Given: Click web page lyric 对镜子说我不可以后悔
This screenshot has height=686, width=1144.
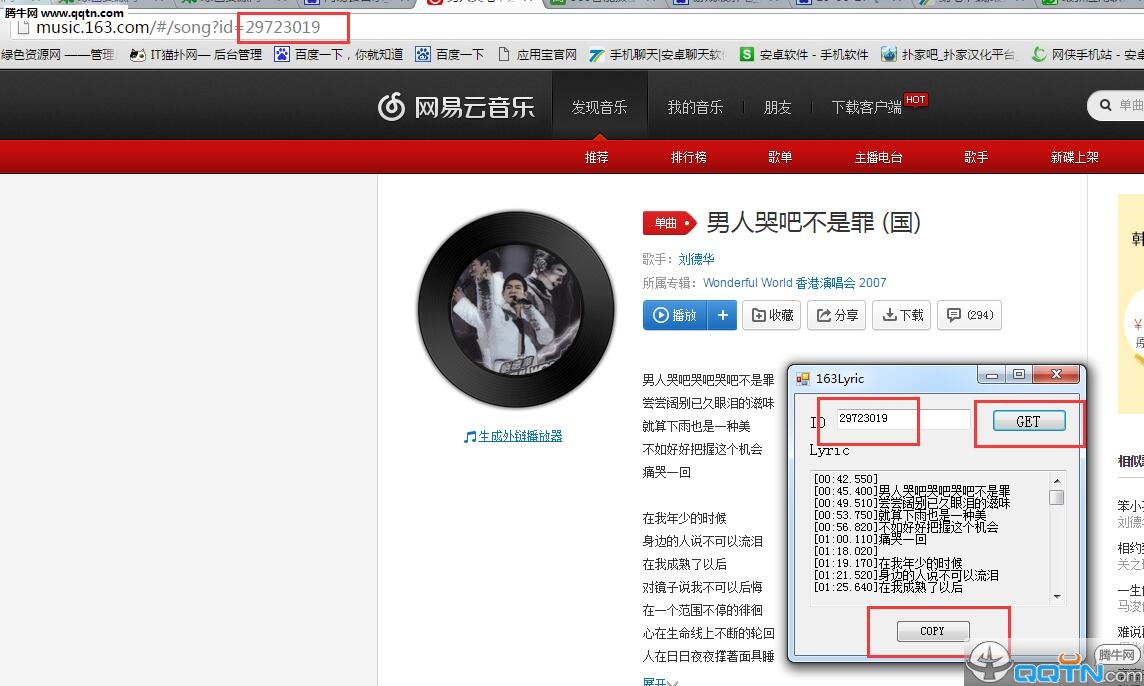Looking at the screenshot, I should tap(702, 587).
